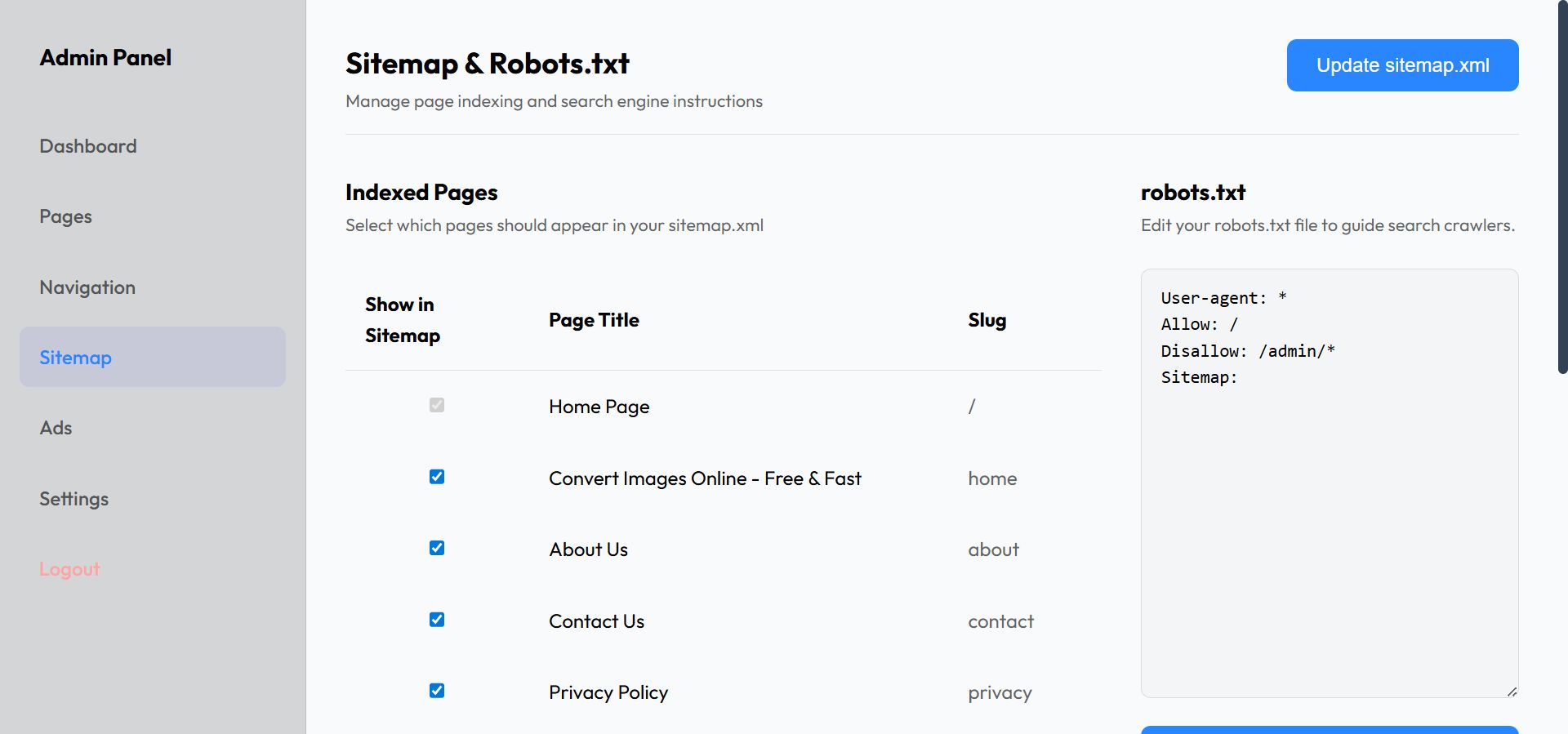
Task: Open the Ads section
Action: click(56, 428)
